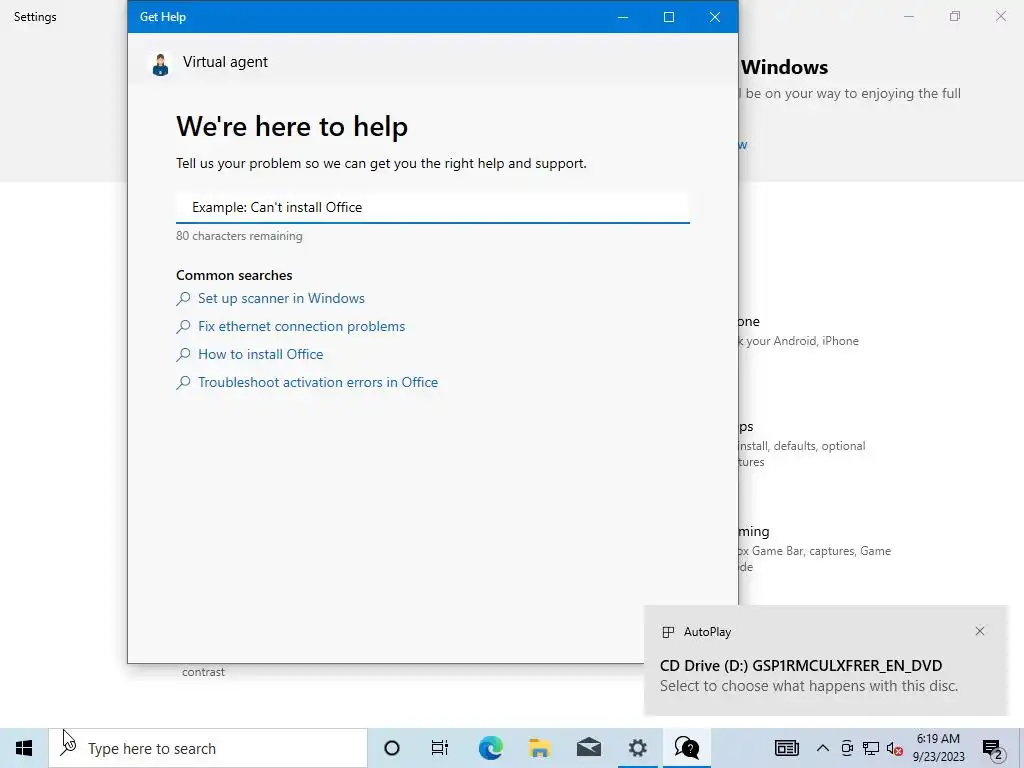1024x768 pixels.
Task: Close the Get Help window
Action: click(x=715, y=17)
